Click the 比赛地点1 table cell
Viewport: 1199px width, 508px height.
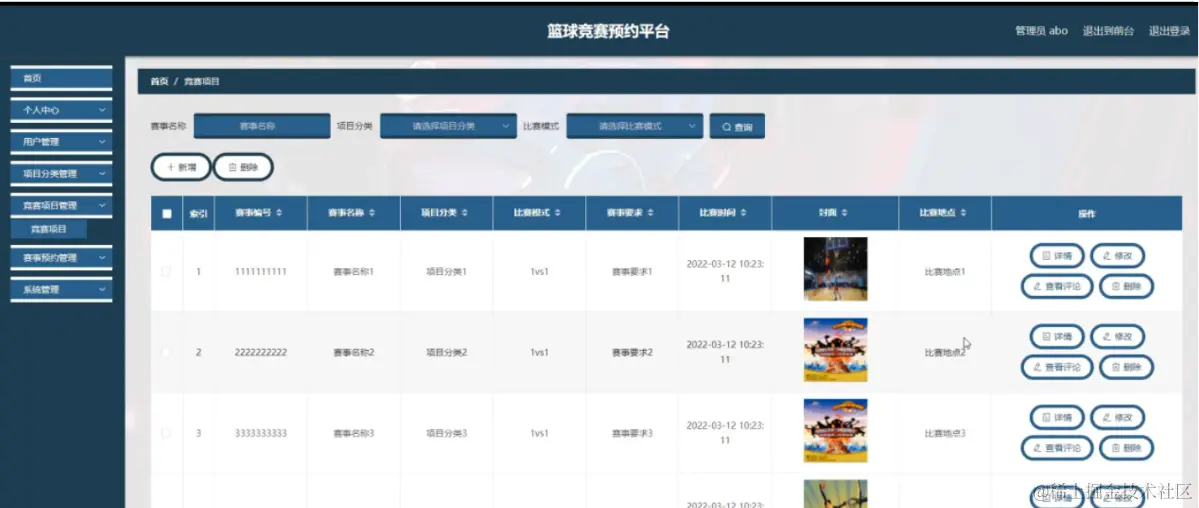[x=945, y=272]
